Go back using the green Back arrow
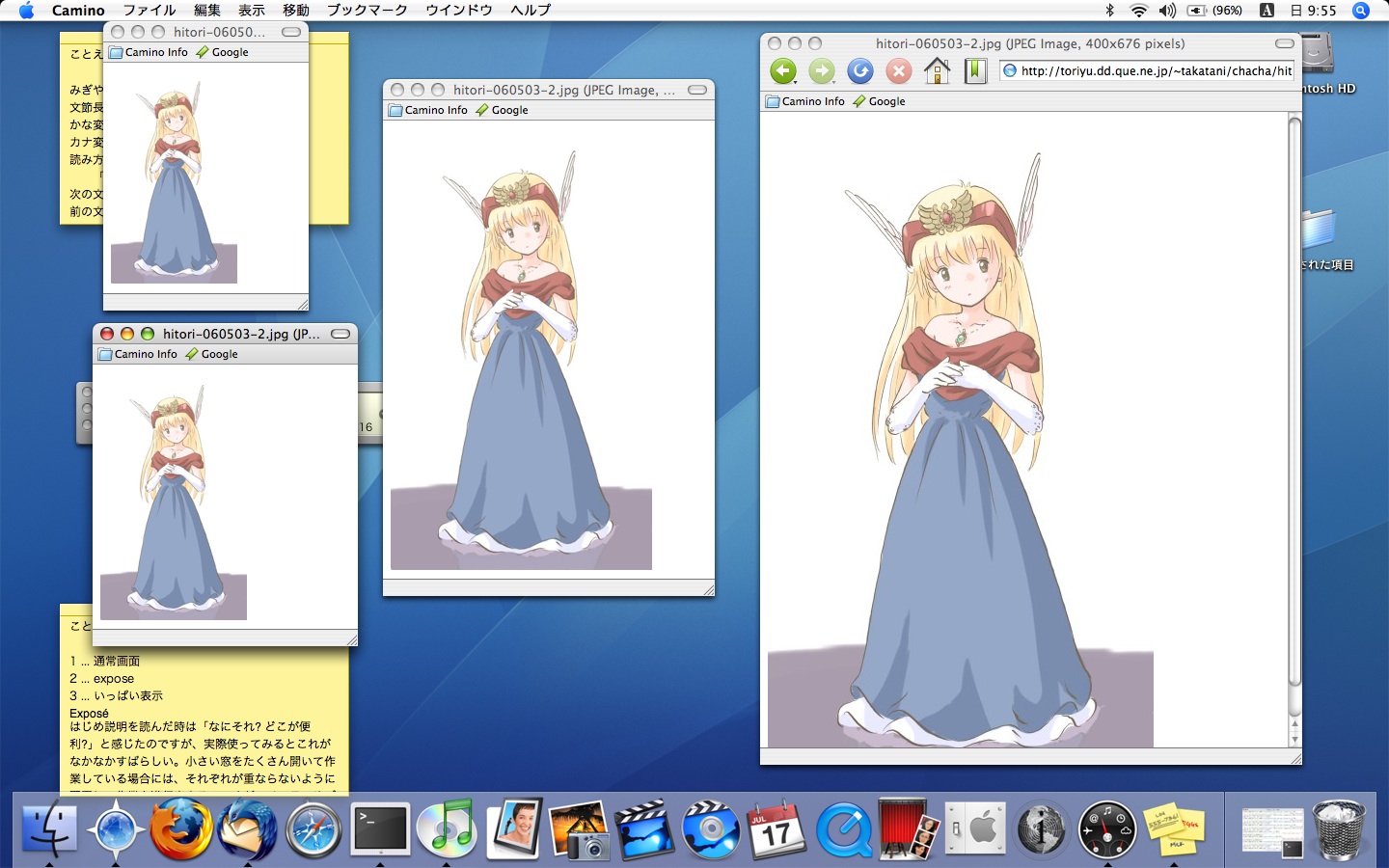The width and height of the screenshot is (1389, 868). tap(783, 71)
